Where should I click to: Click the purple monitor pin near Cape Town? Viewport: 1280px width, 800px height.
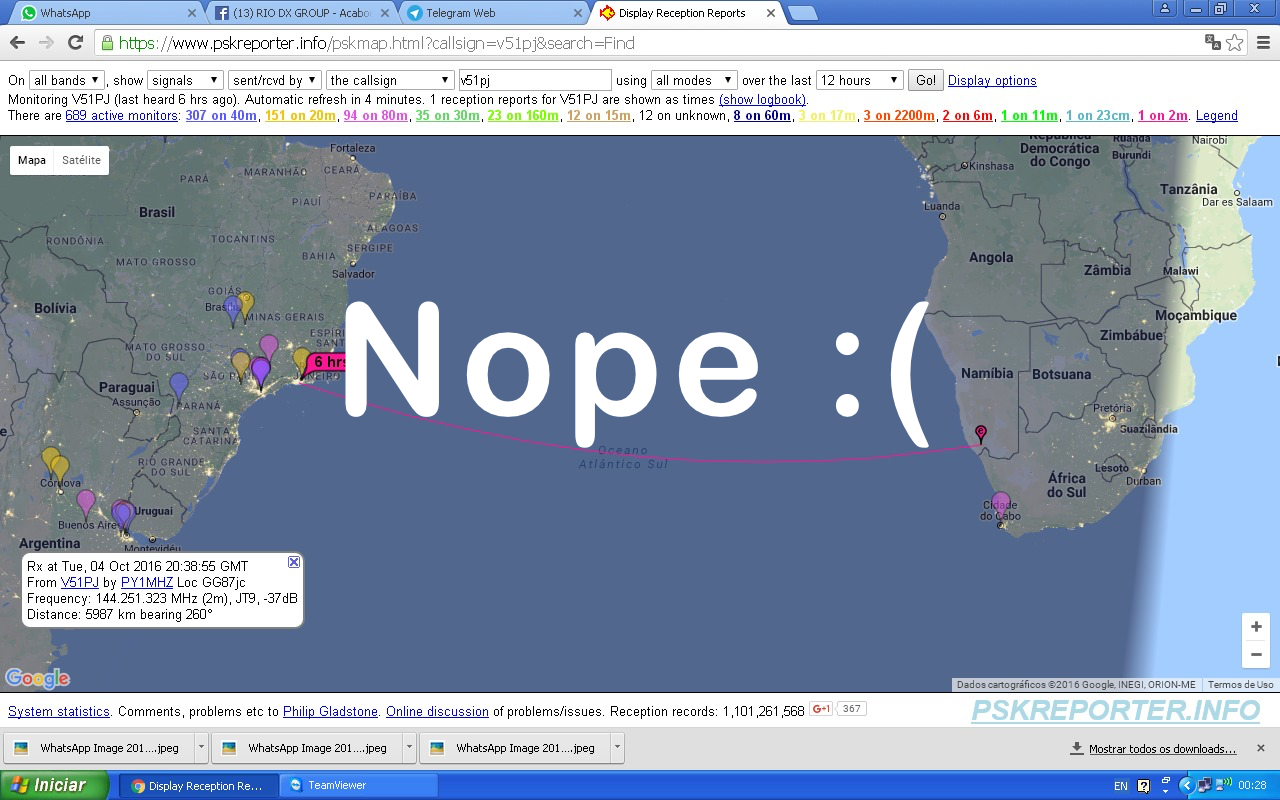(1000, 504)
